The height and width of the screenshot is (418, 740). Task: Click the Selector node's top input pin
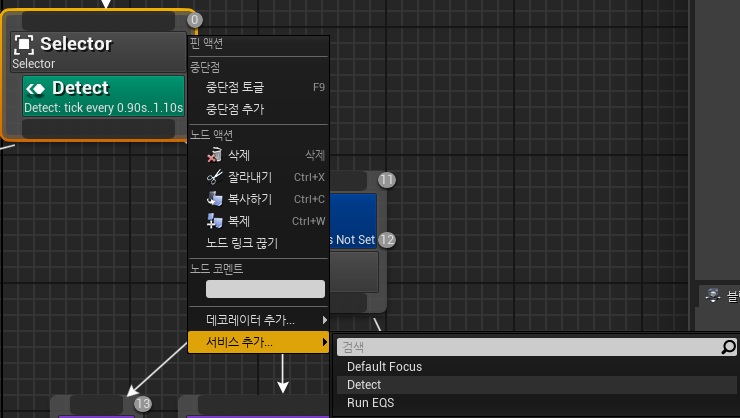[x=98, y=21]
